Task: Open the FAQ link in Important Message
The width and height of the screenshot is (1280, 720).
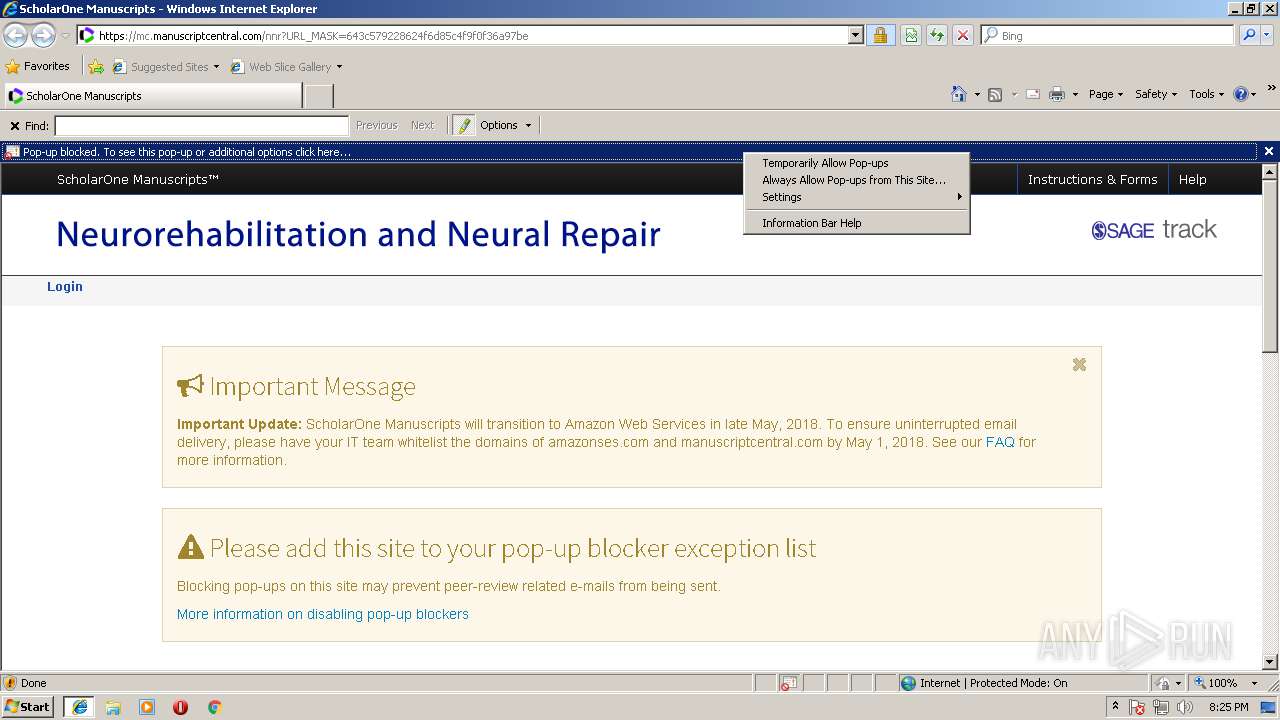Action: (1000, 442)
